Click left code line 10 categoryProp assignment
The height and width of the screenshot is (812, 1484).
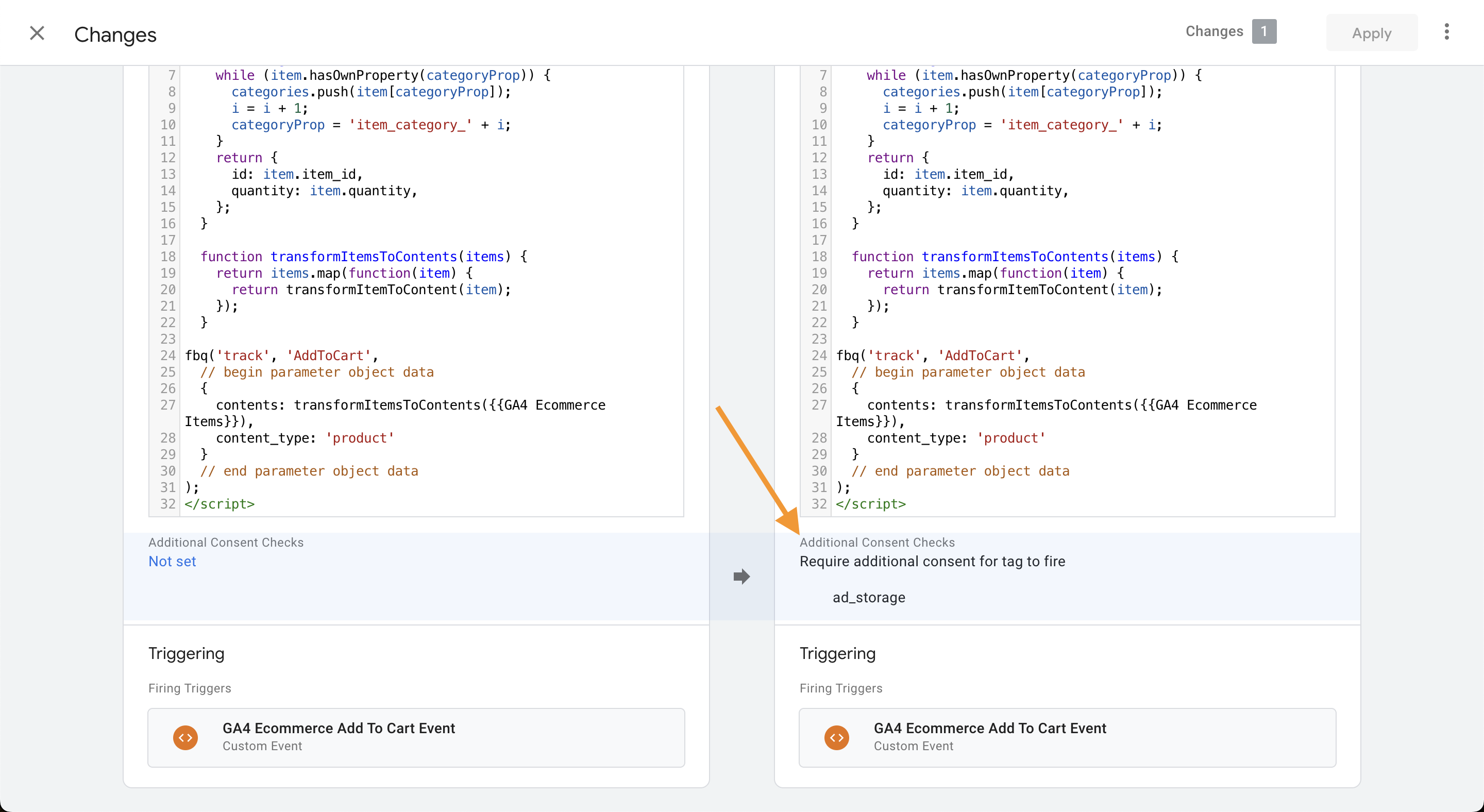point(371,124)
